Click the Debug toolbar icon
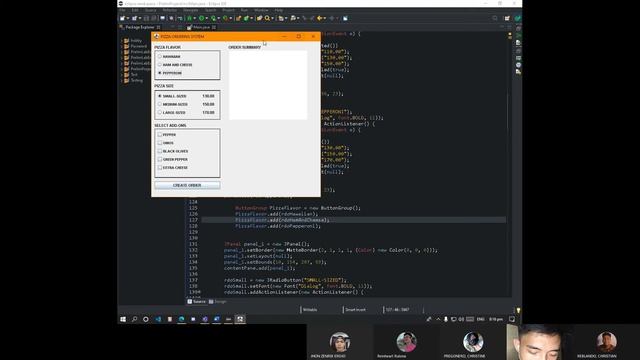 click(189, 18)
